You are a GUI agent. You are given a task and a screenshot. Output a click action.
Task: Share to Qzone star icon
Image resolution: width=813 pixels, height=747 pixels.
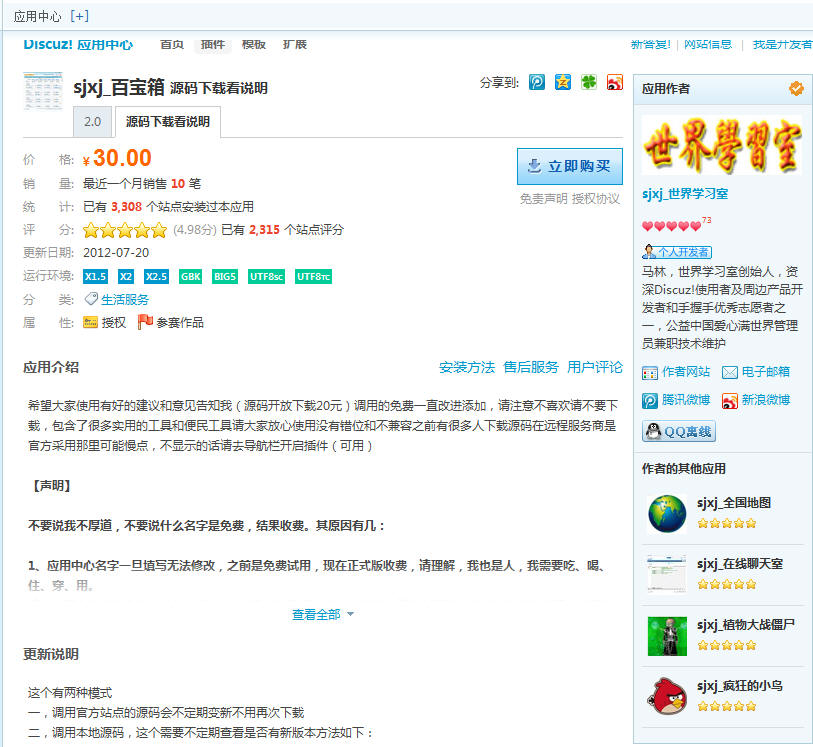click(x=563, y=82)
